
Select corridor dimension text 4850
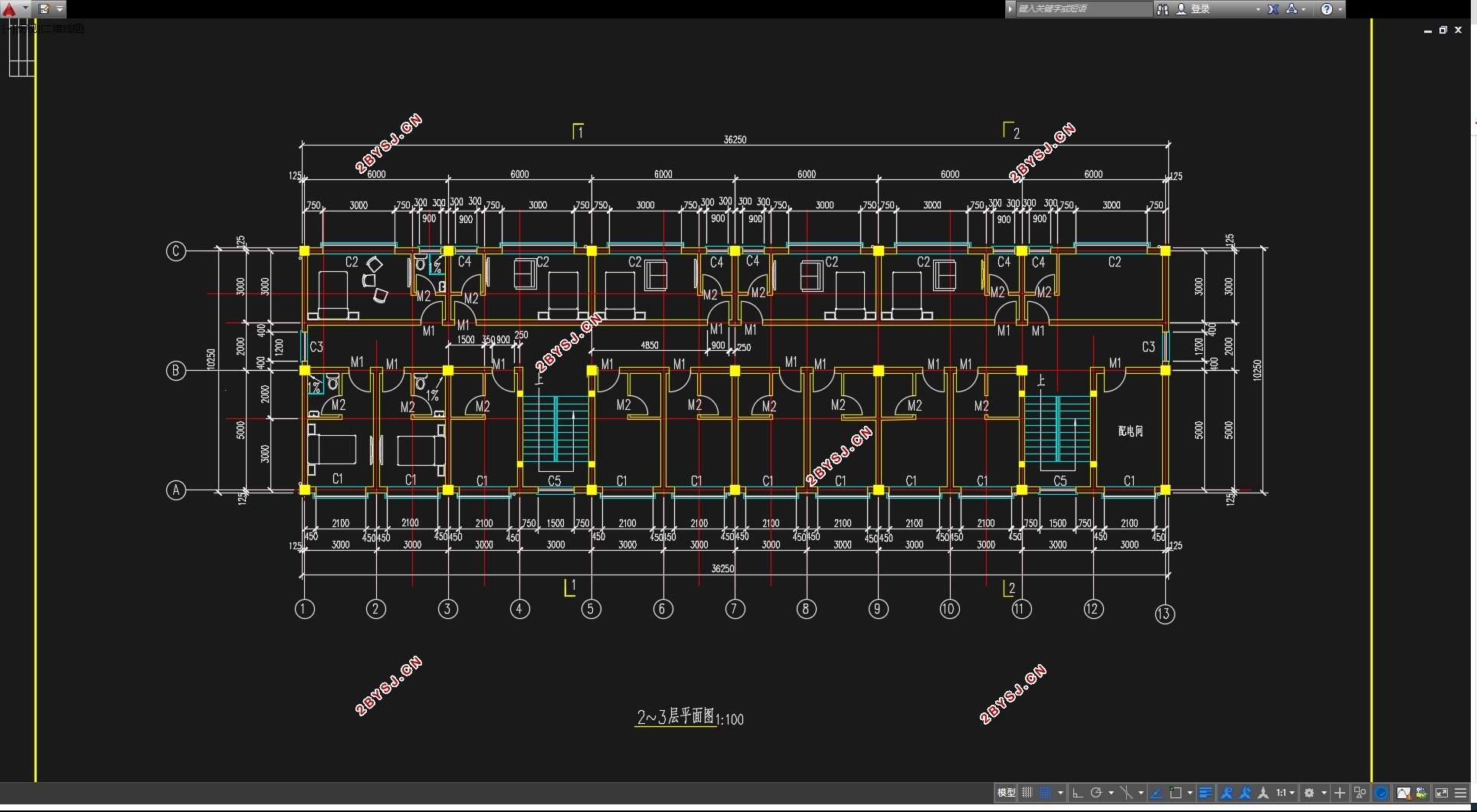click(649, 345)
